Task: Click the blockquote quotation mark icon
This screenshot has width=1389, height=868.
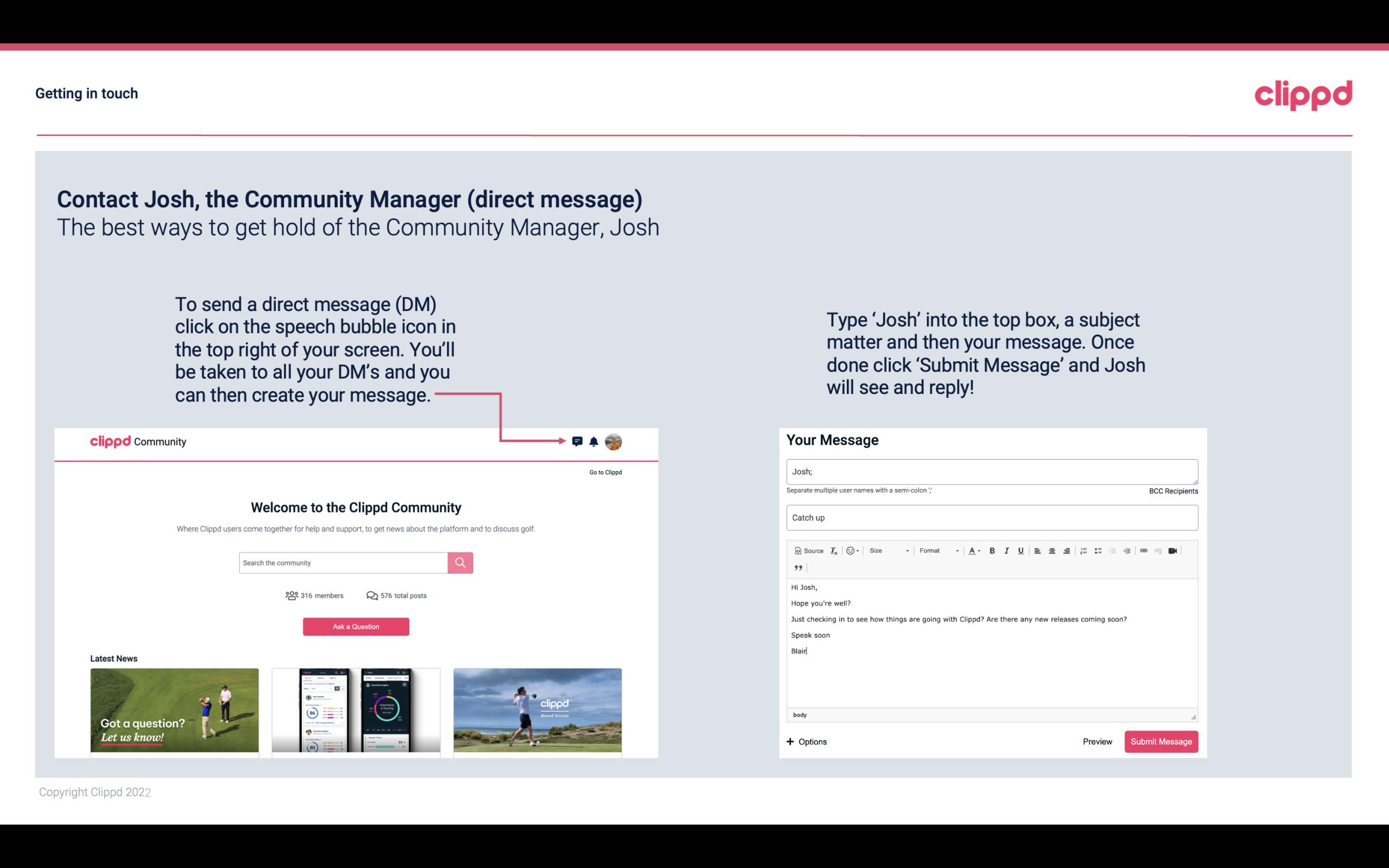Action: pos(796,567)
